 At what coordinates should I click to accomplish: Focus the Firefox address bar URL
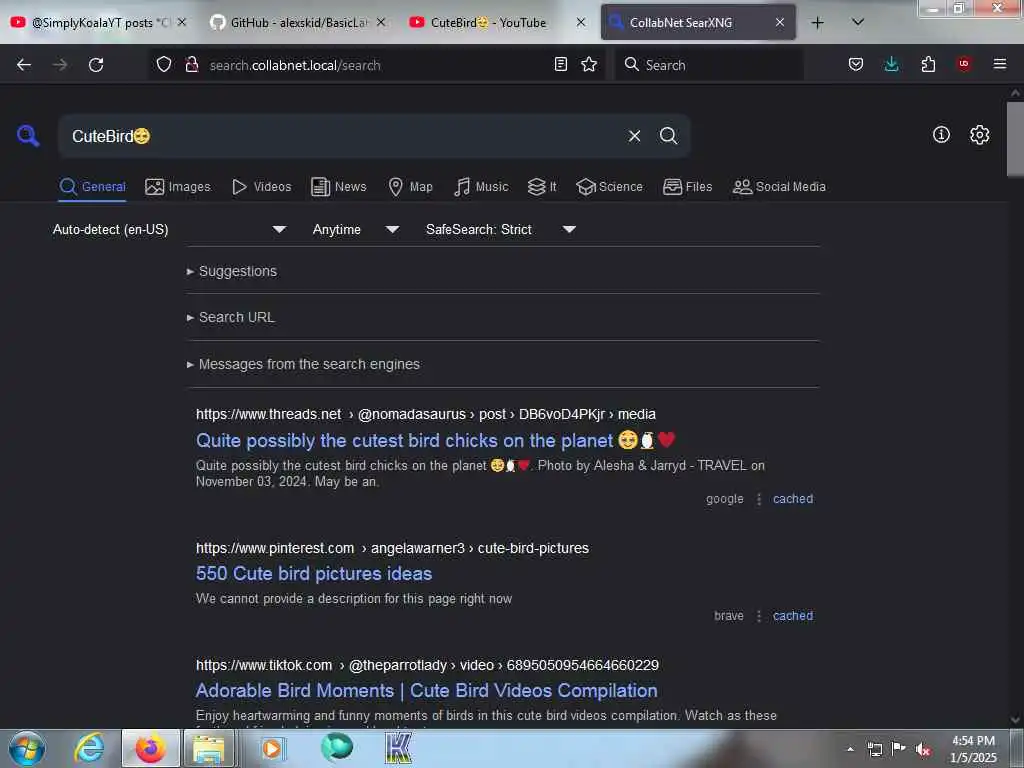click(376, 65)
